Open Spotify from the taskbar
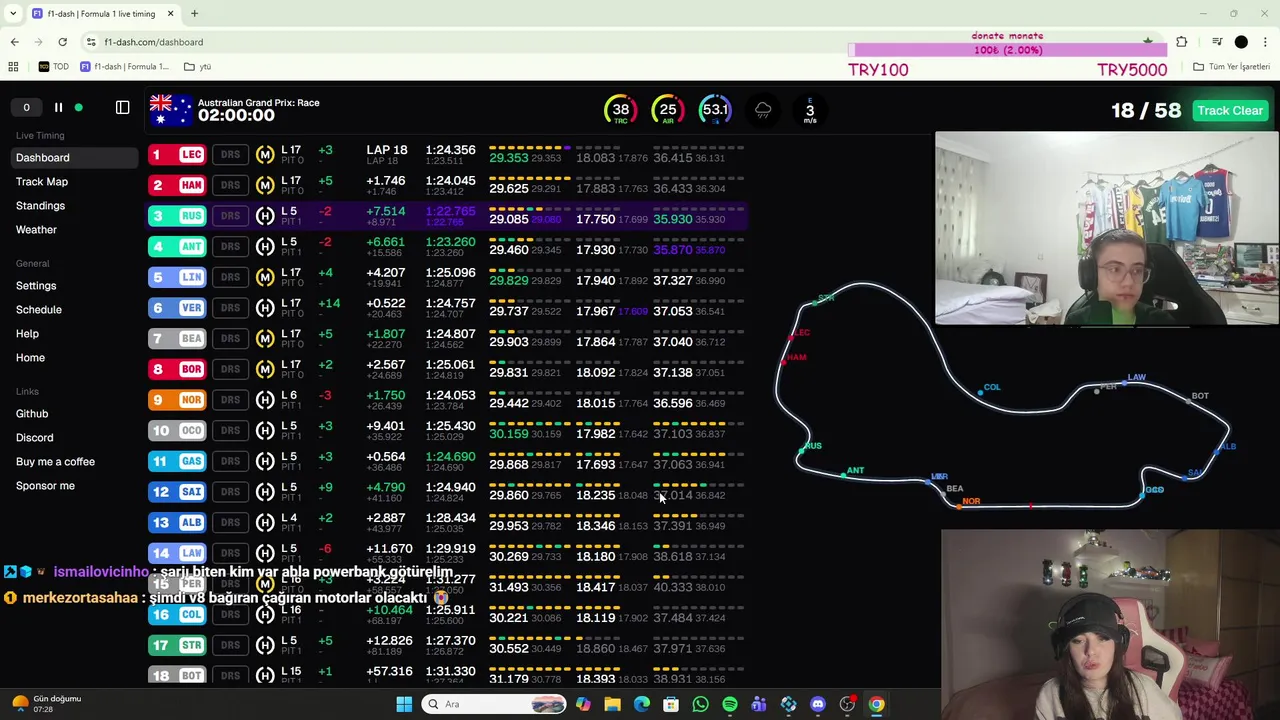The height and width of the screenshot is (720, 1280). click(730, 704)
